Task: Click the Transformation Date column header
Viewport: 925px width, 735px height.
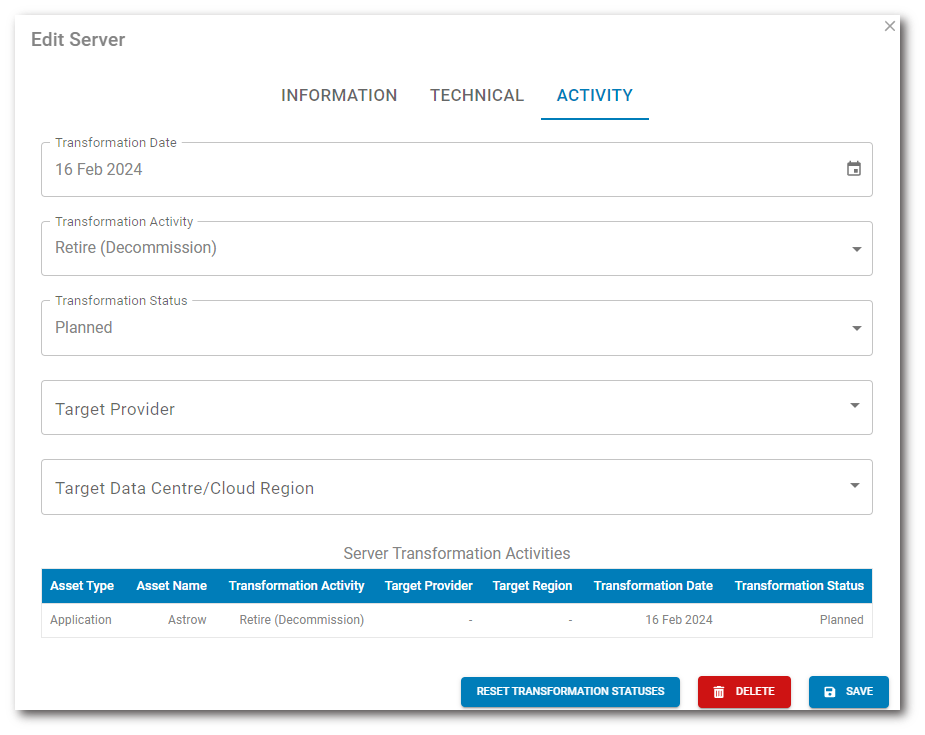Action: point(653,586)
